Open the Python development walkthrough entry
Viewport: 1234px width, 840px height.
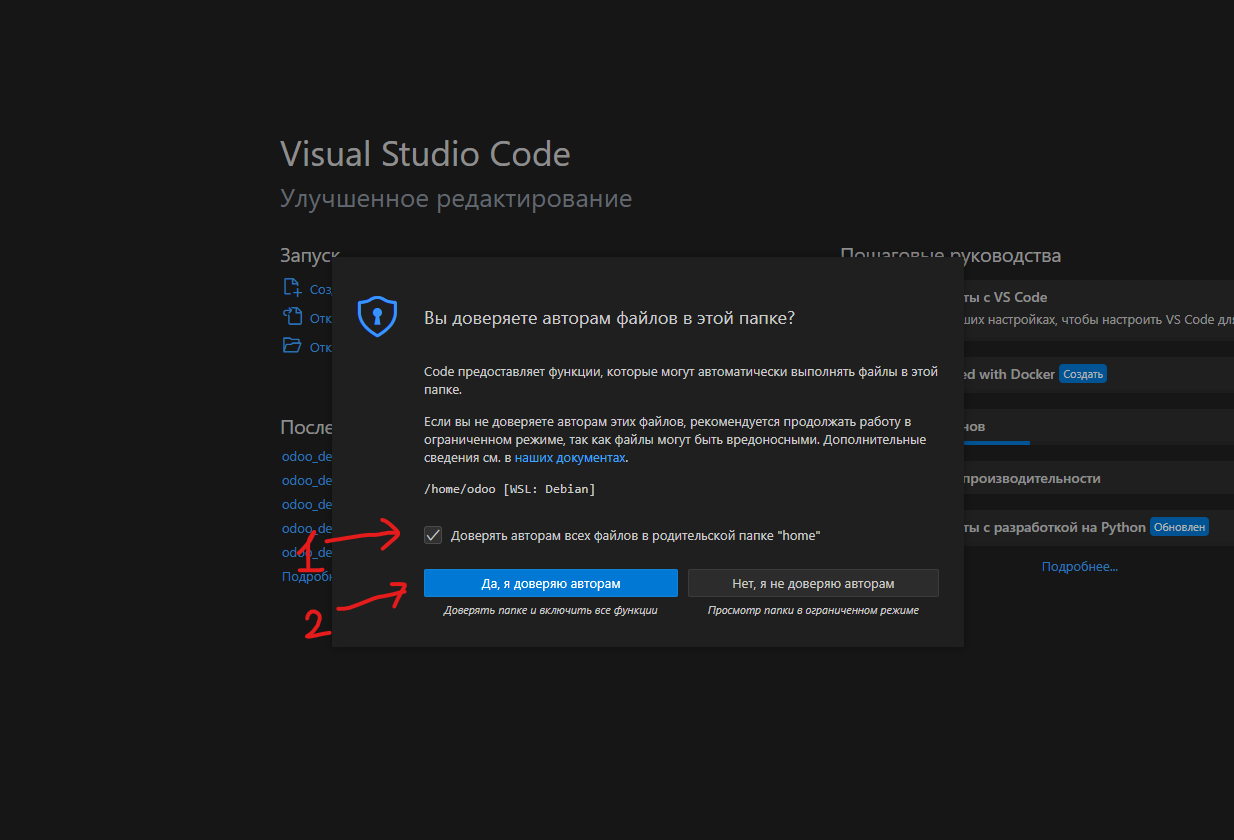[x=1099, y=527]
